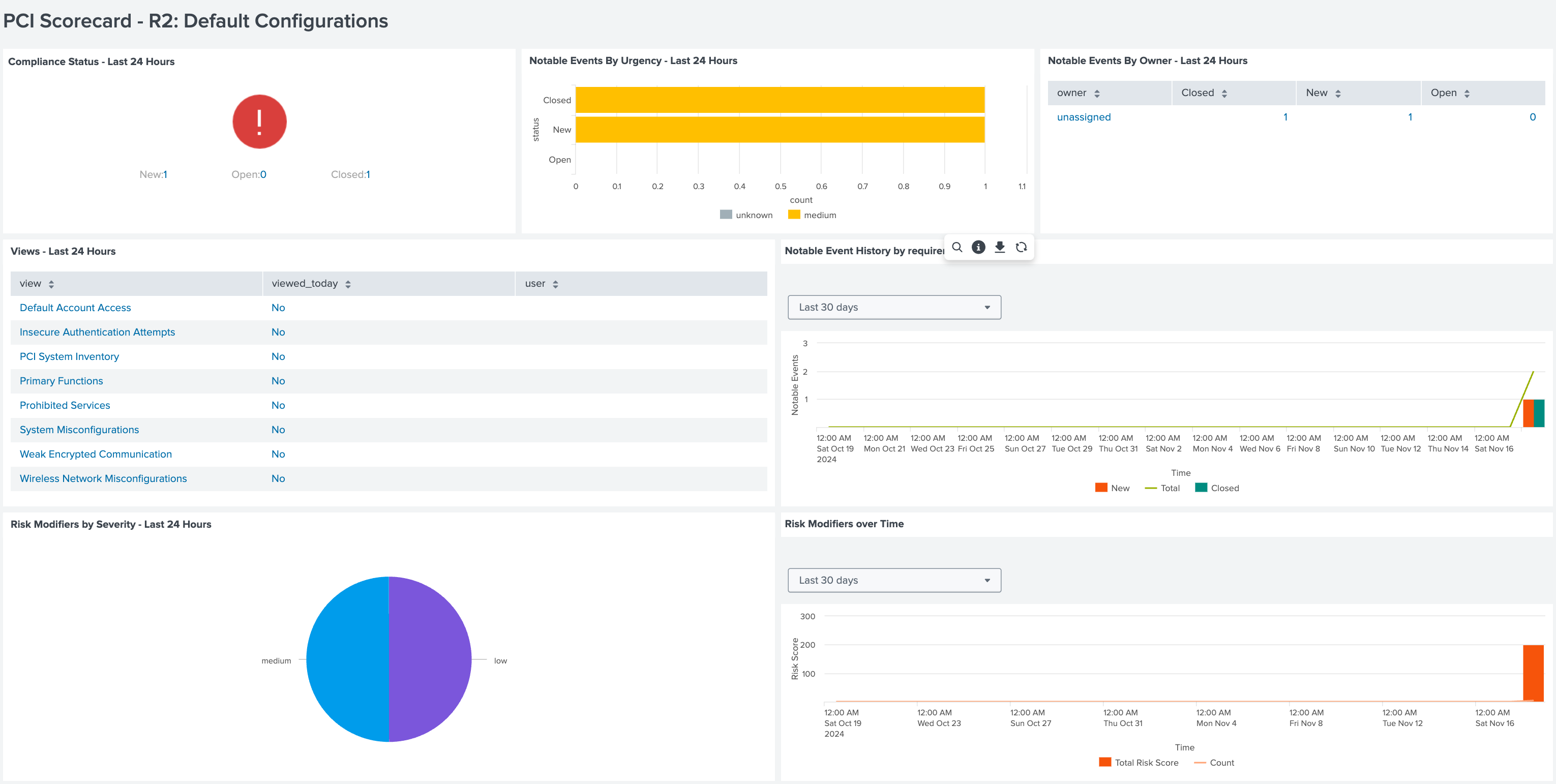Screen dimensions: 1556x784
Task: Select Default Account Access view link
Action: (75, 307)
